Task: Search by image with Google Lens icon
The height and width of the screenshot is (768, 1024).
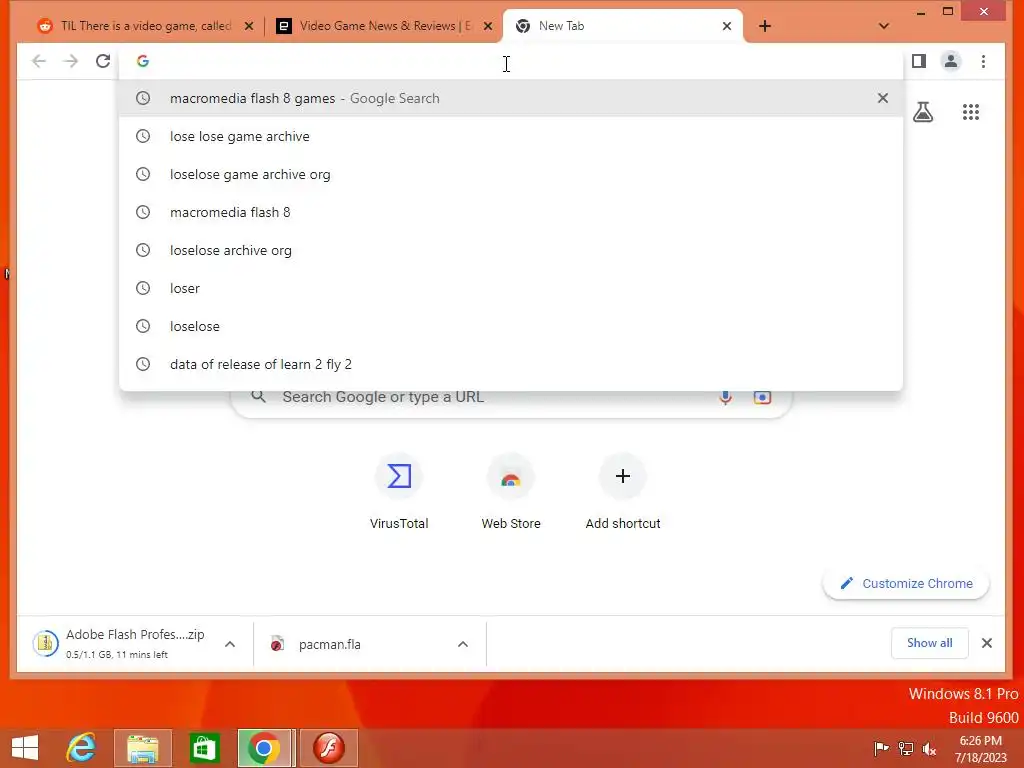Action: [x=762, y=397]
